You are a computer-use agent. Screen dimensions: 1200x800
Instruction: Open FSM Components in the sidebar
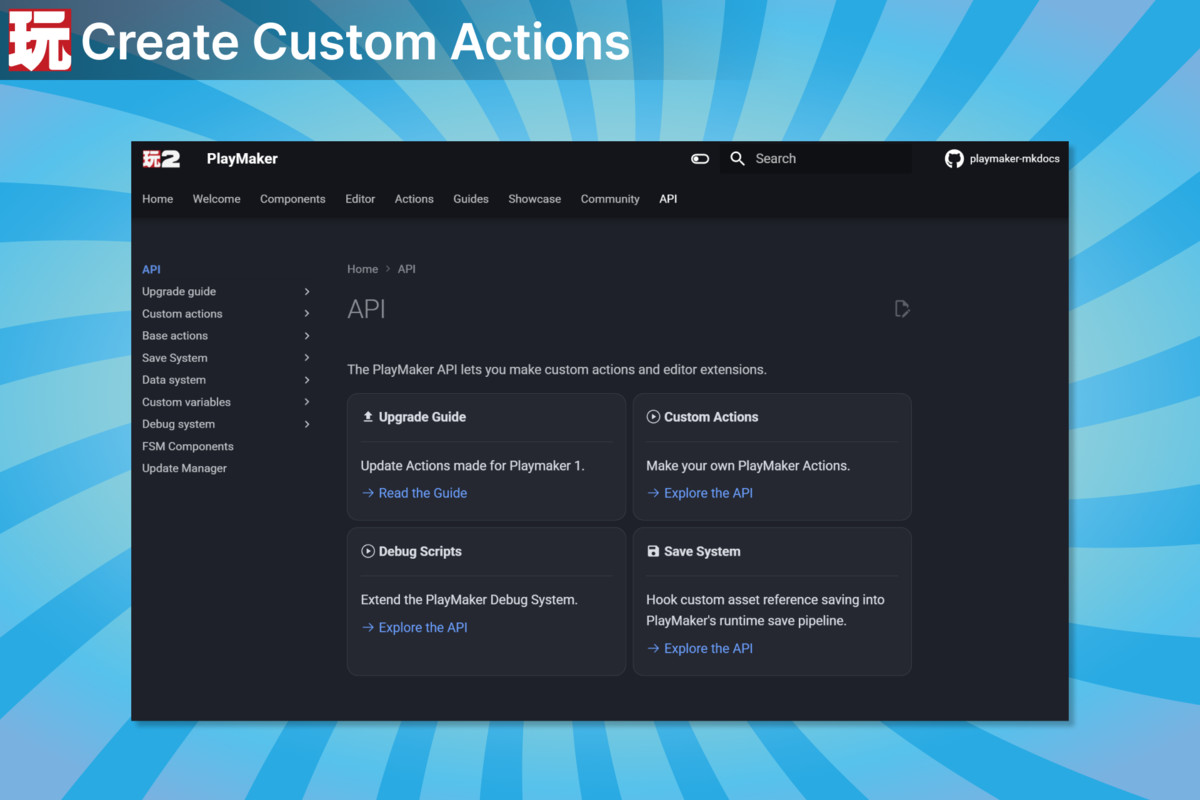pos(188,446)
